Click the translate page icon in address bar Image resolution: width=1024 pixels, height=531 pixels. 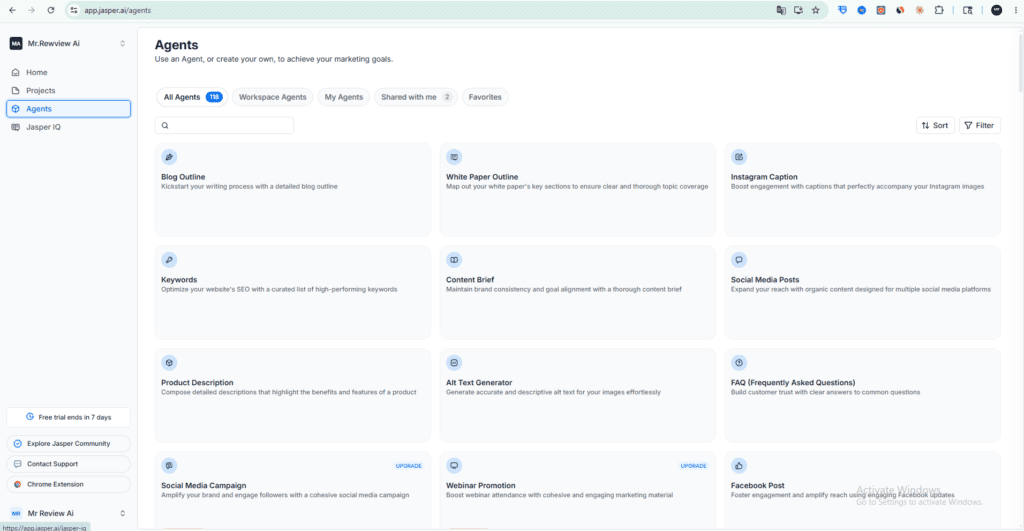coord(781,10)
